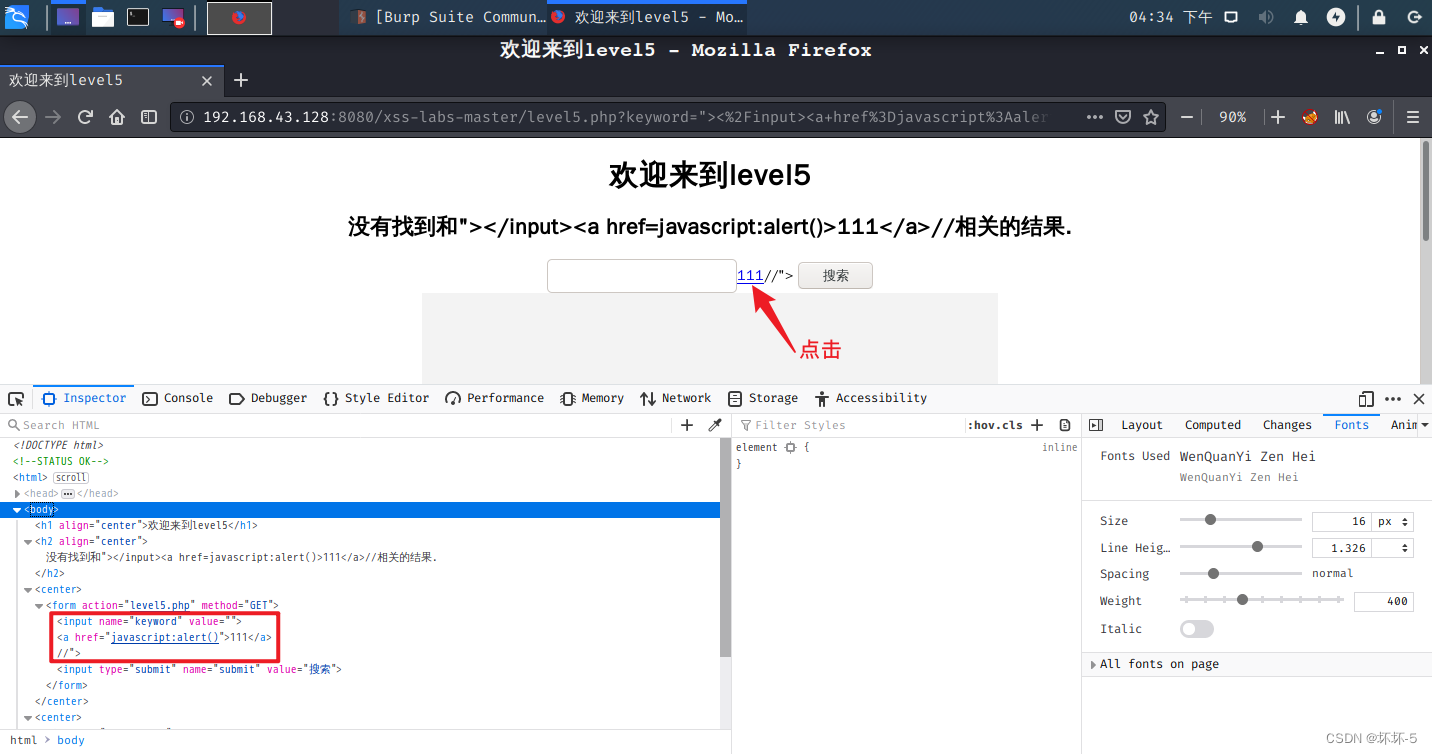Viewport: 1432px width, 754px height.
Task: Collapse the body node in markup
Action: point(17,510)
